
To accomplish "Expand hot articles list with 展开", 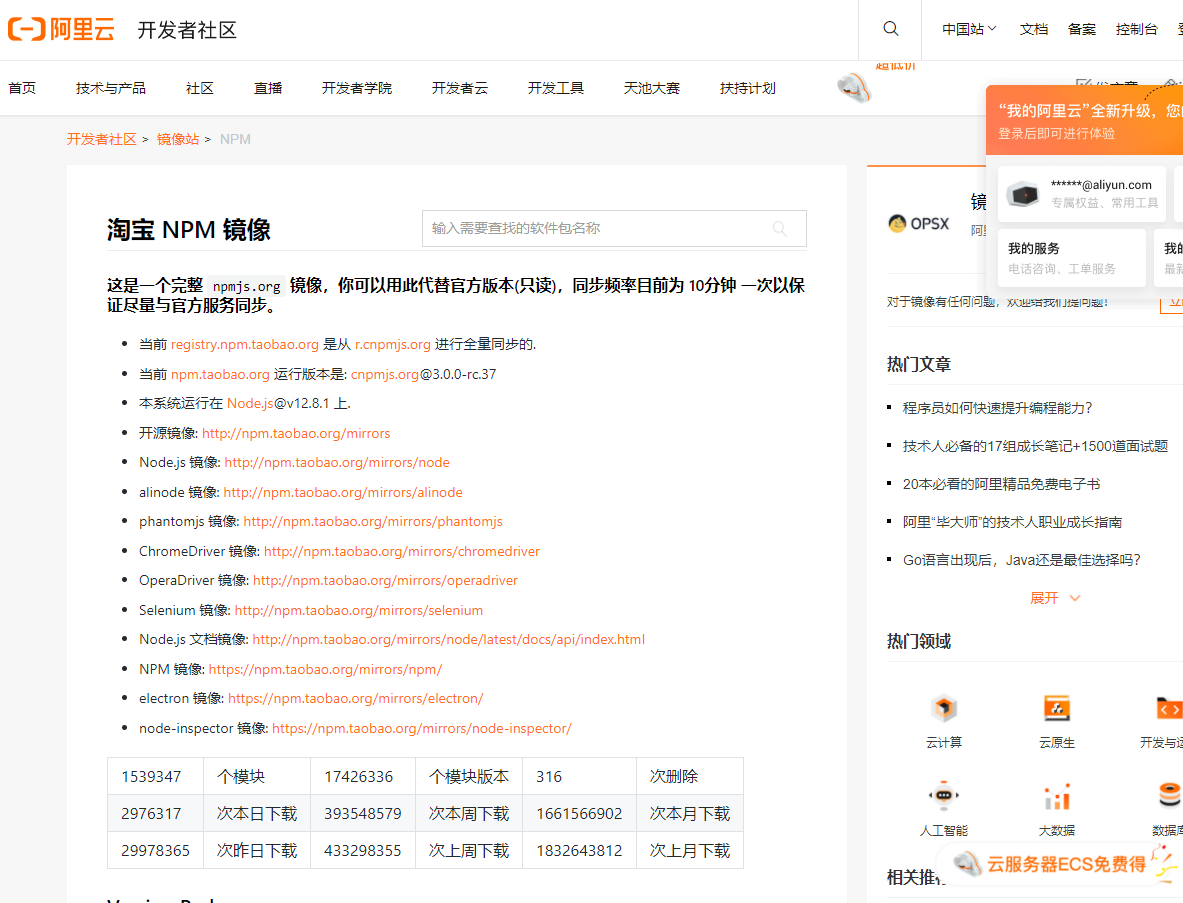I will point(1055,597).
